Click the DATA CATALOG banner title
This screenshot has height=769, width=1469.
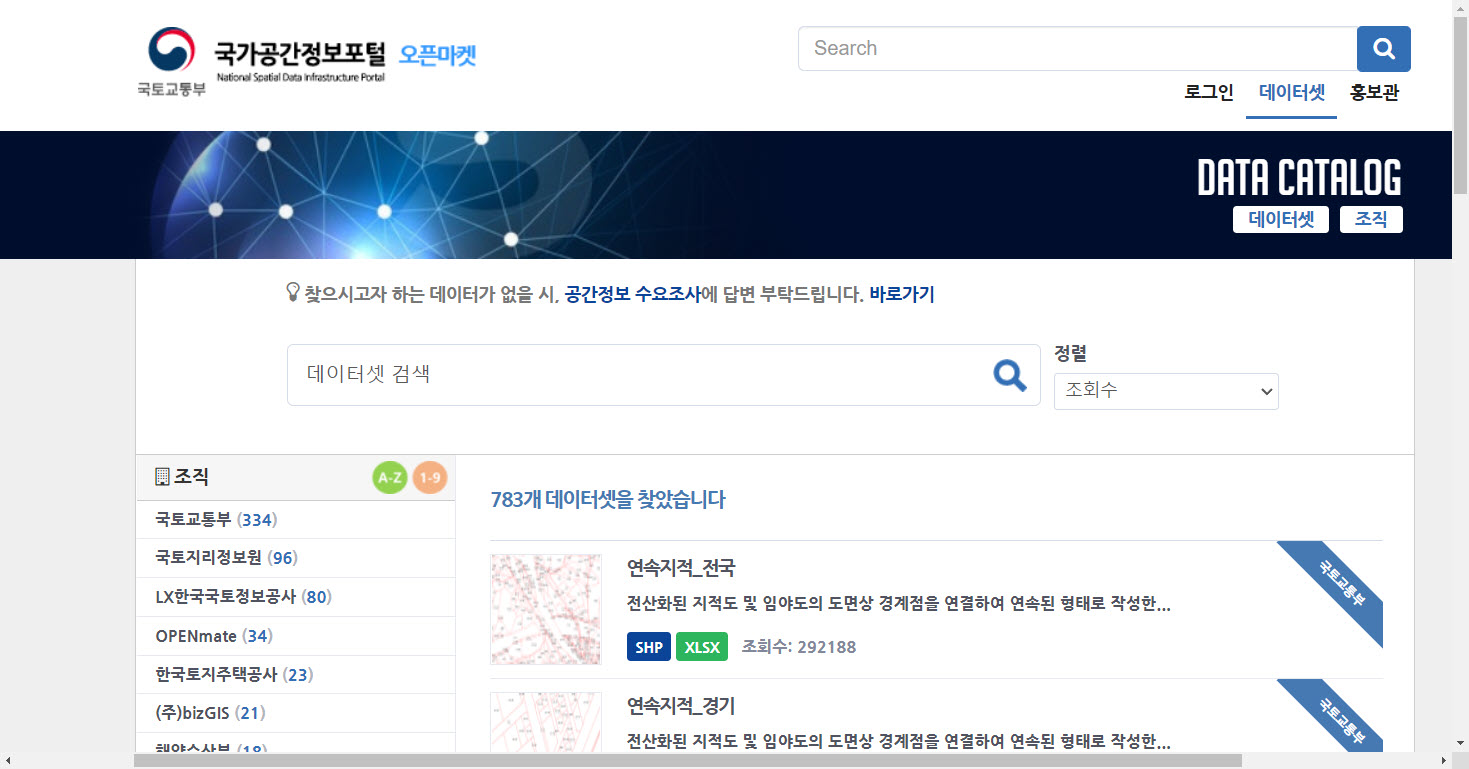1299,178
